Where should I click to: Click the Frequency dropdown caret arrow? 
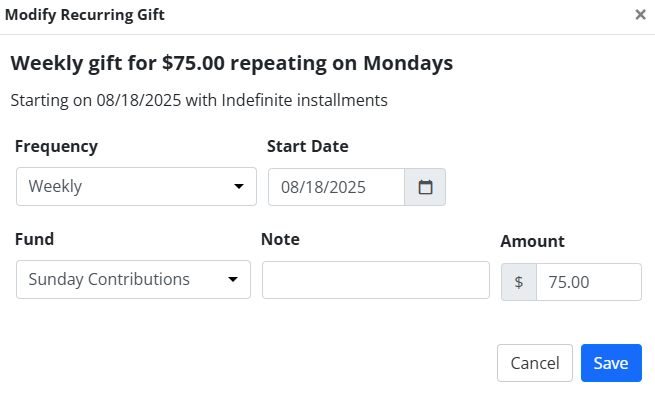pyautogui.click(x=239, y=186)
